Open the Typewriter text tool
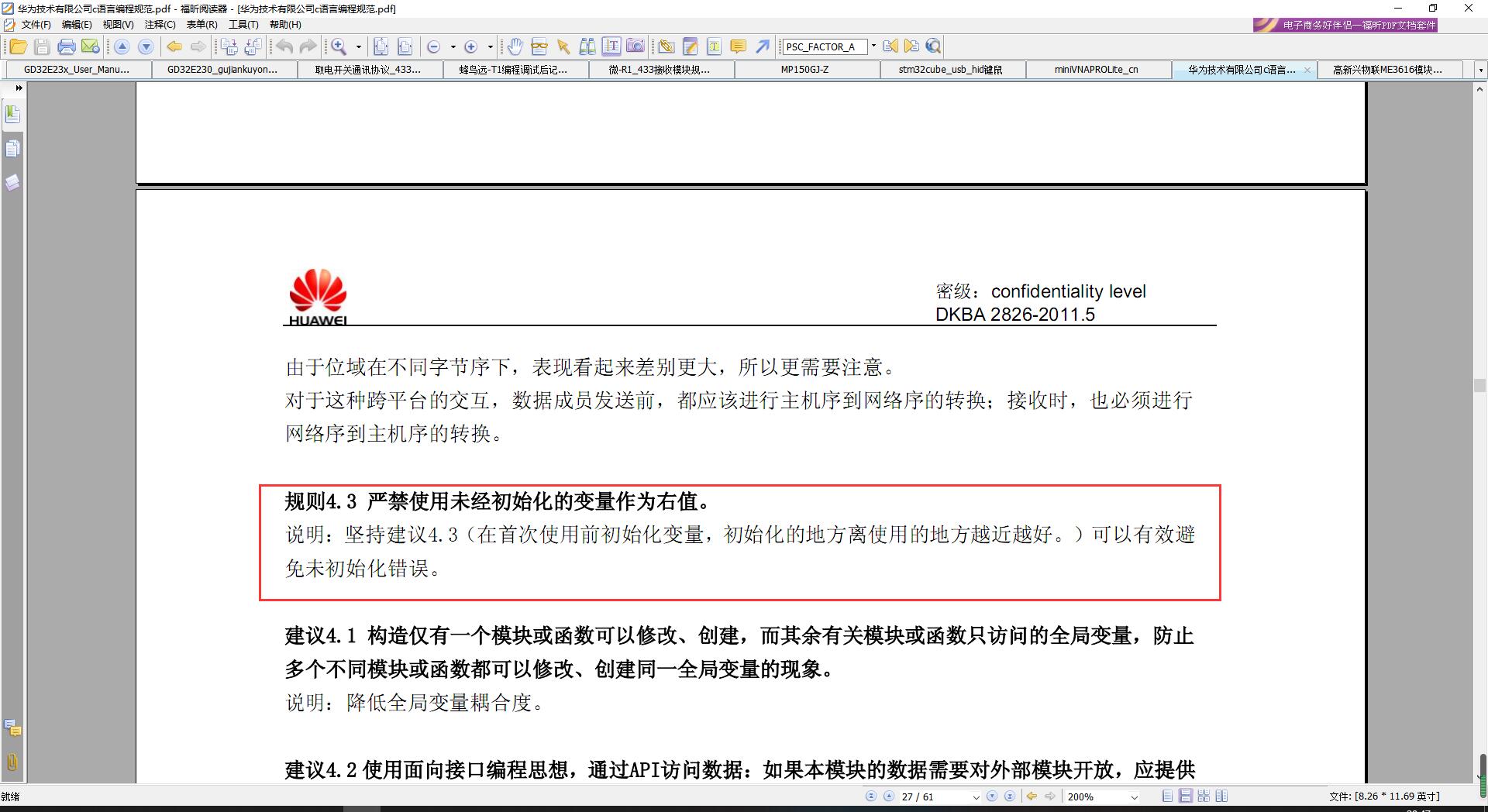 (x=713, y=46)
